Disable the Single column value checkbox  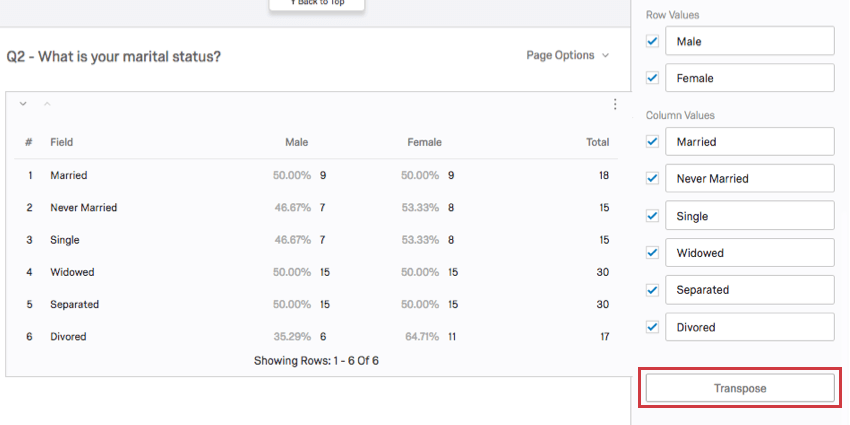[x=653, y=216]
